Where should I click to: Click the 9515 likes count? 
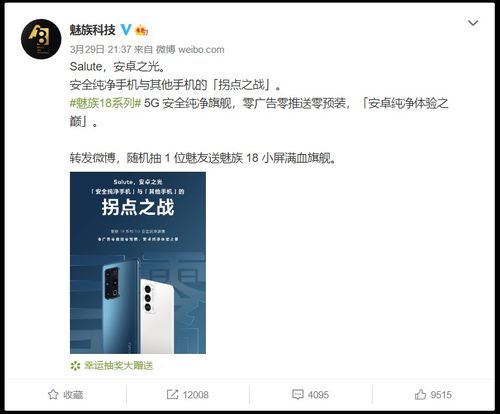(x=441, y=395)
